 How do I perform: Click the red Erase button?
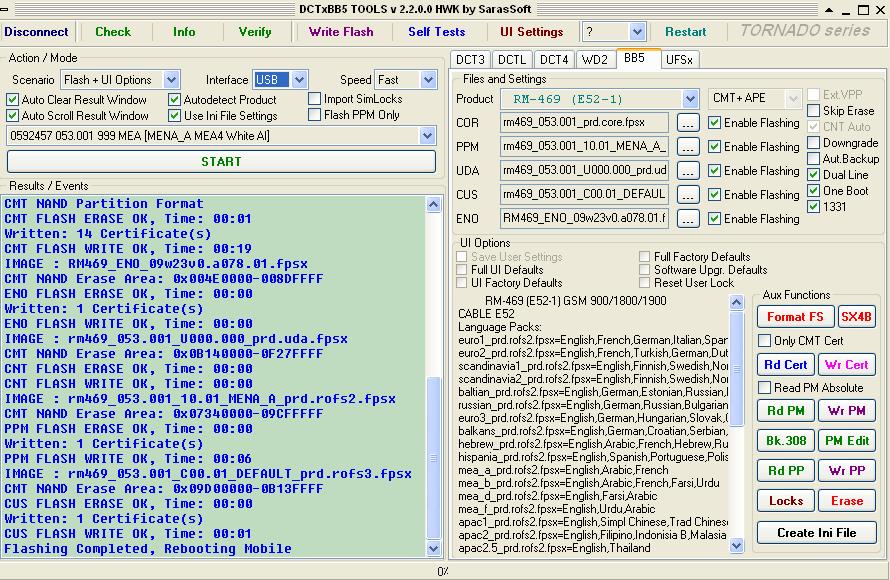pyautogui.click(x=846, y=501)
